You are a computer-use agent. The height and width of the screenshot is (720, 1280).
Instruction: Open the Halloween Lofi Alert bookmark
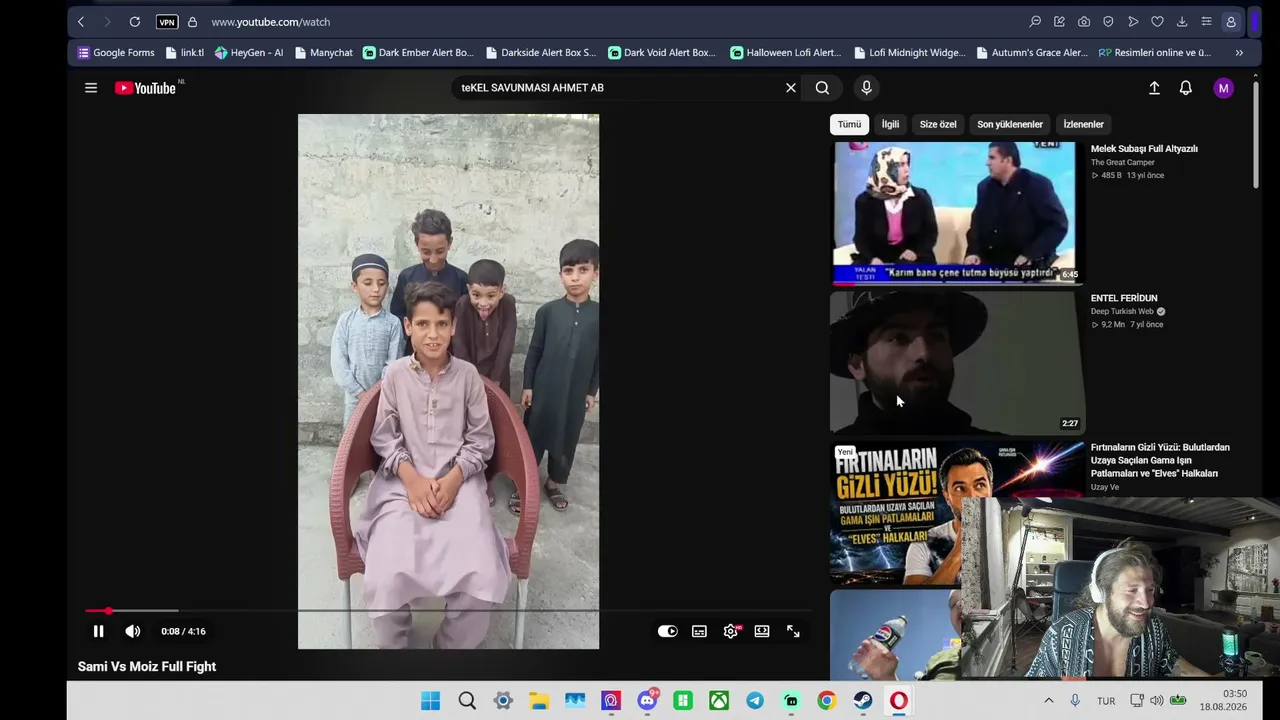click(785, 53)
